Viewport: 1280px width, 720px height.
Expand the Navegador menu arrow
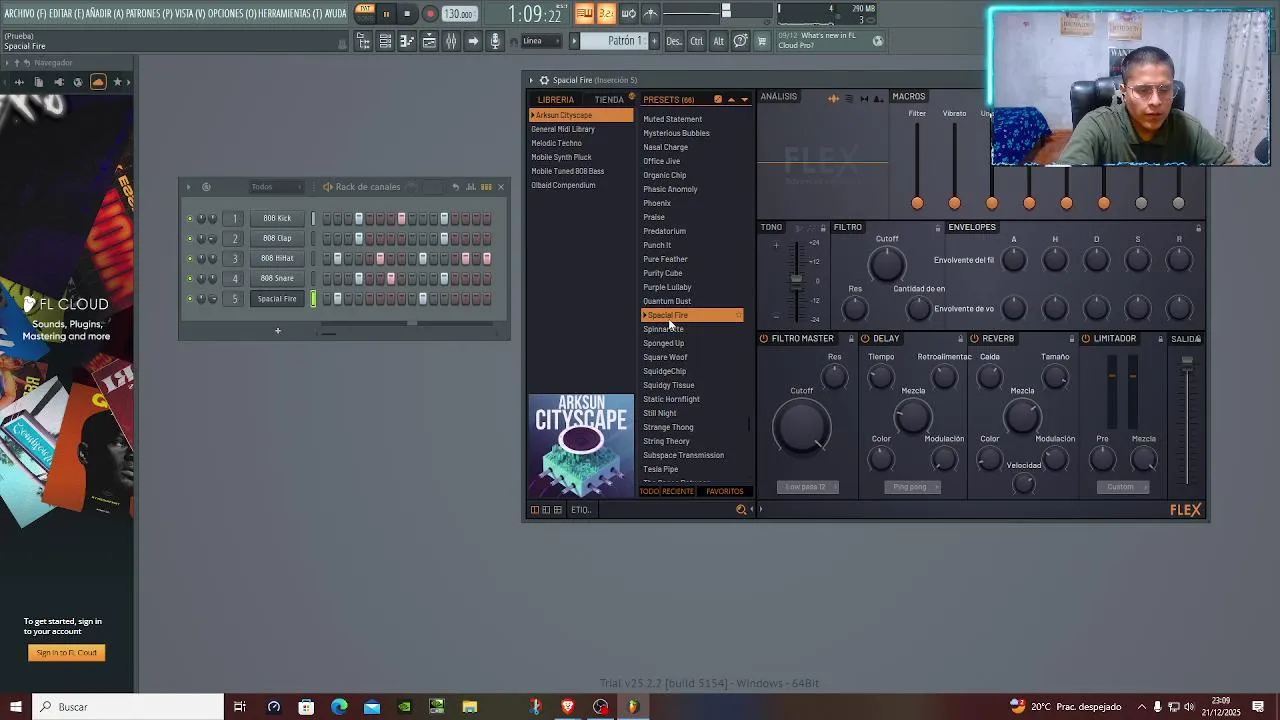[6, 63]
